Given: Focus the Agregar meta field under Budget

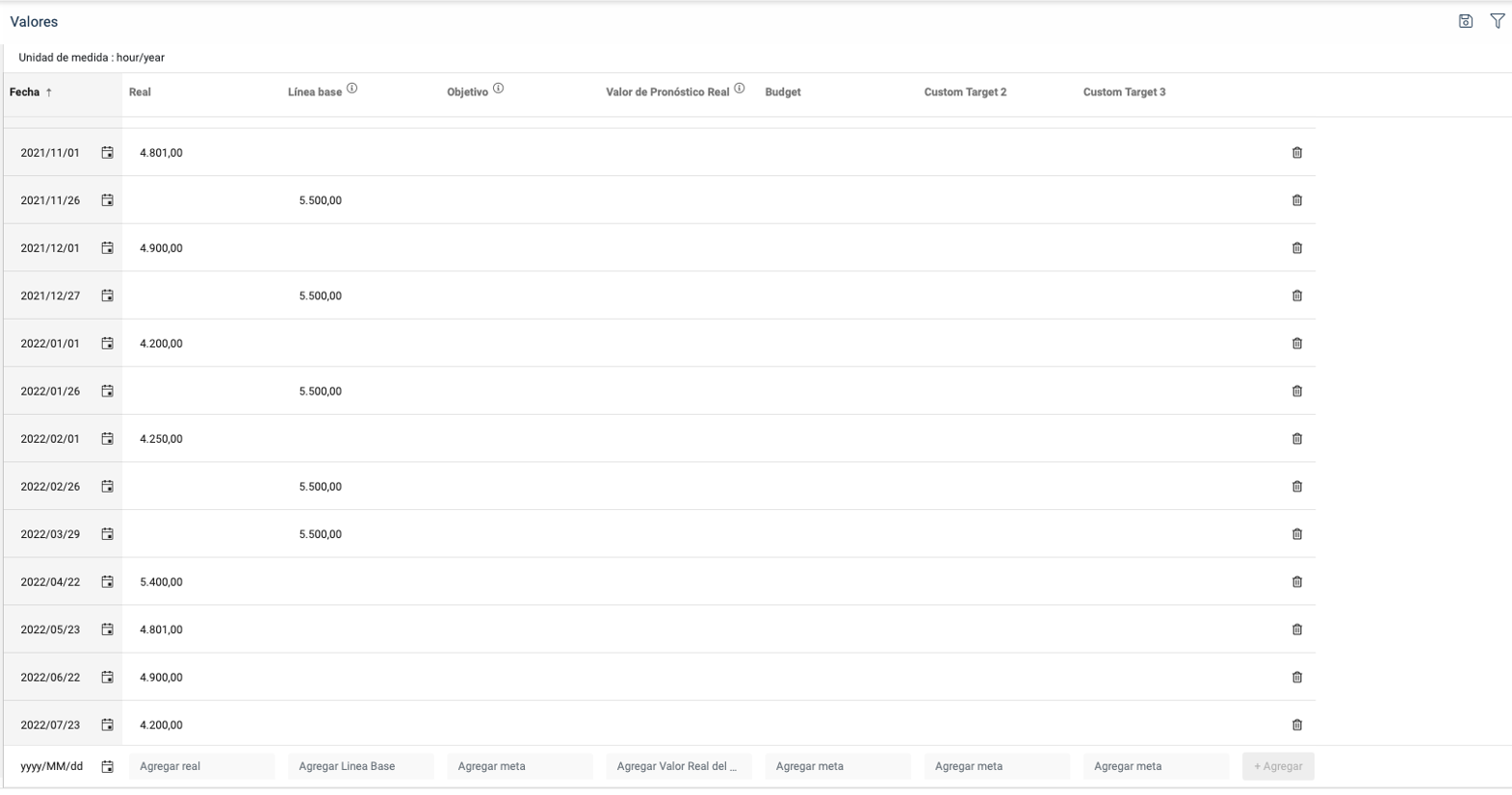Looking at the screenshot, I should [838, 766].
